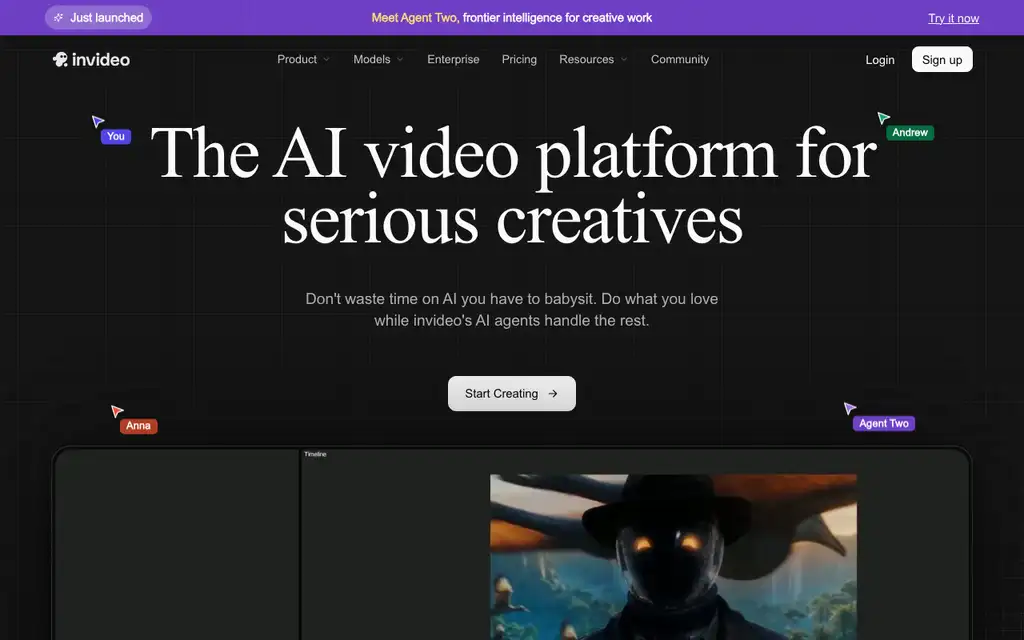Click the Sign up button
This screenshot has height=640, width=1024.
click(942, 59)
